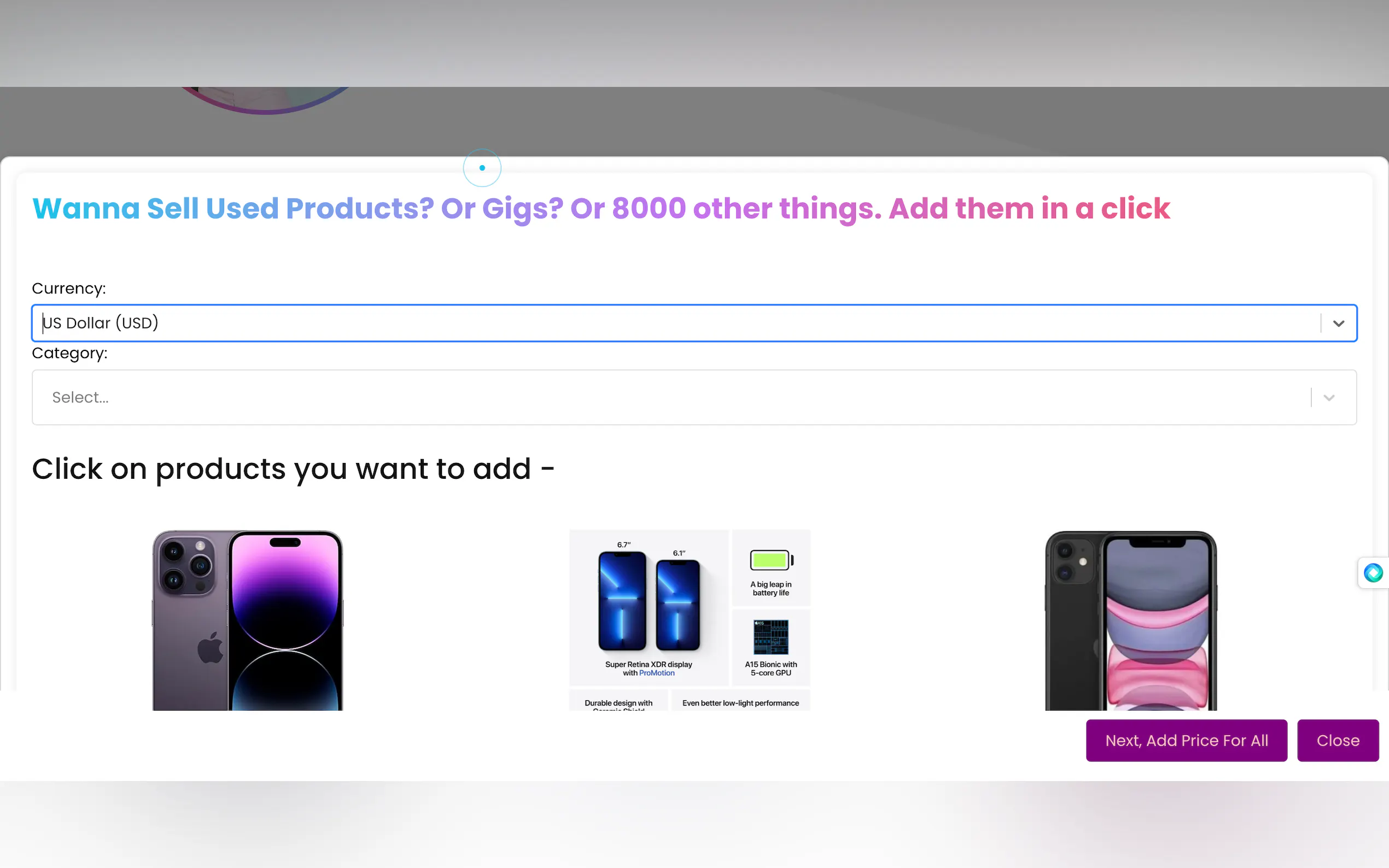Expand the Category dropdown arrow
The image size is (1389, 868).
1329,397
